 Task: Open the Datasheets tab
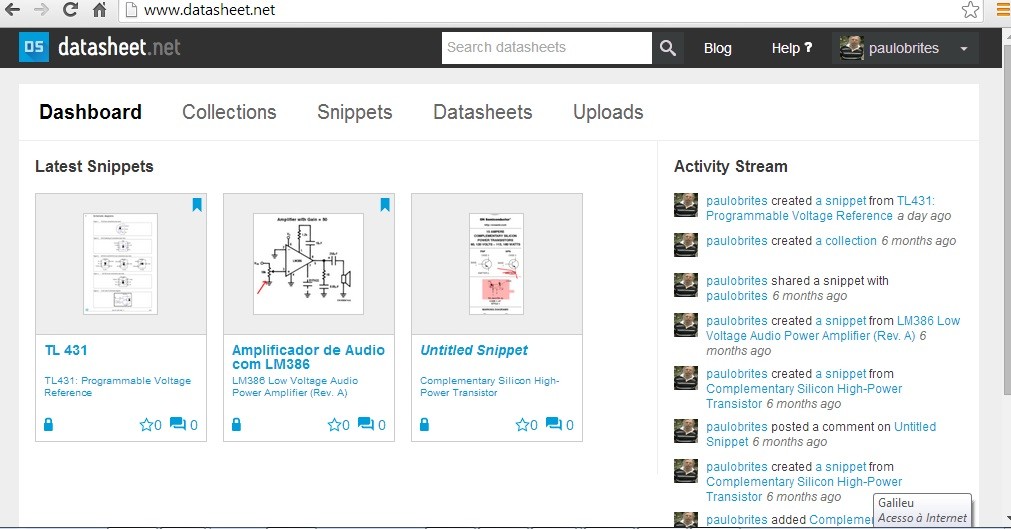[x=482, y=112]
